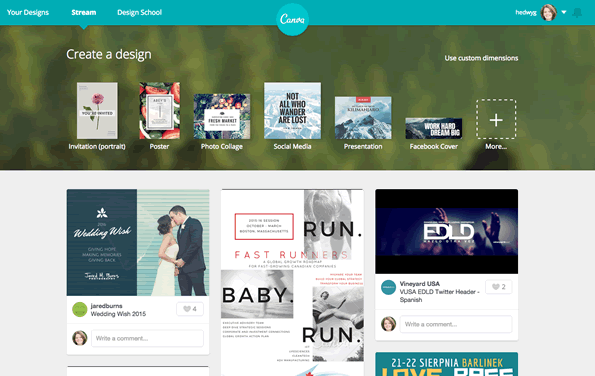Select the Stream tab

(x=83, y=12)
